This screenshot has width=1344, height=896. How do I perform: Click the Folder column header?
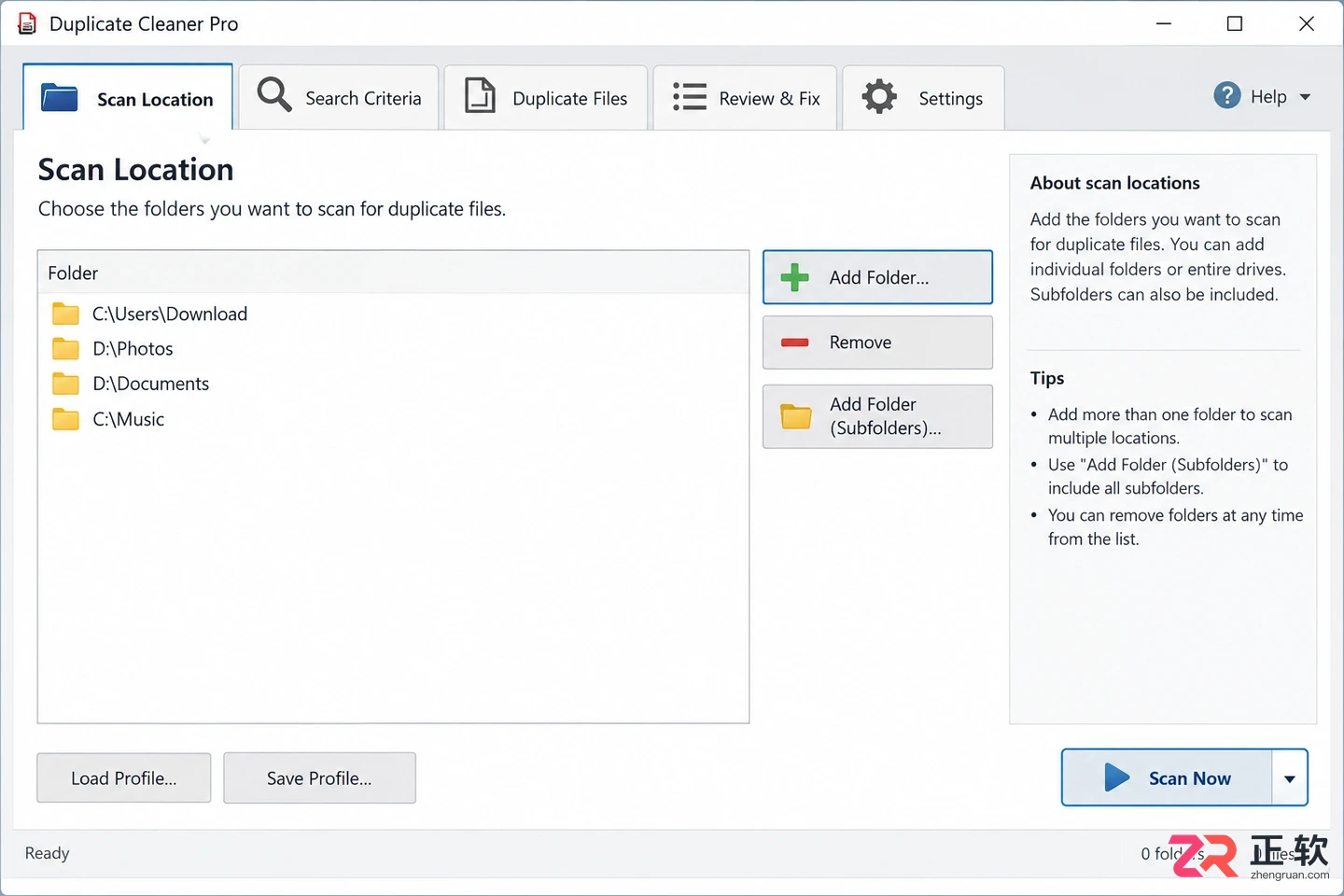pos(393,273)
